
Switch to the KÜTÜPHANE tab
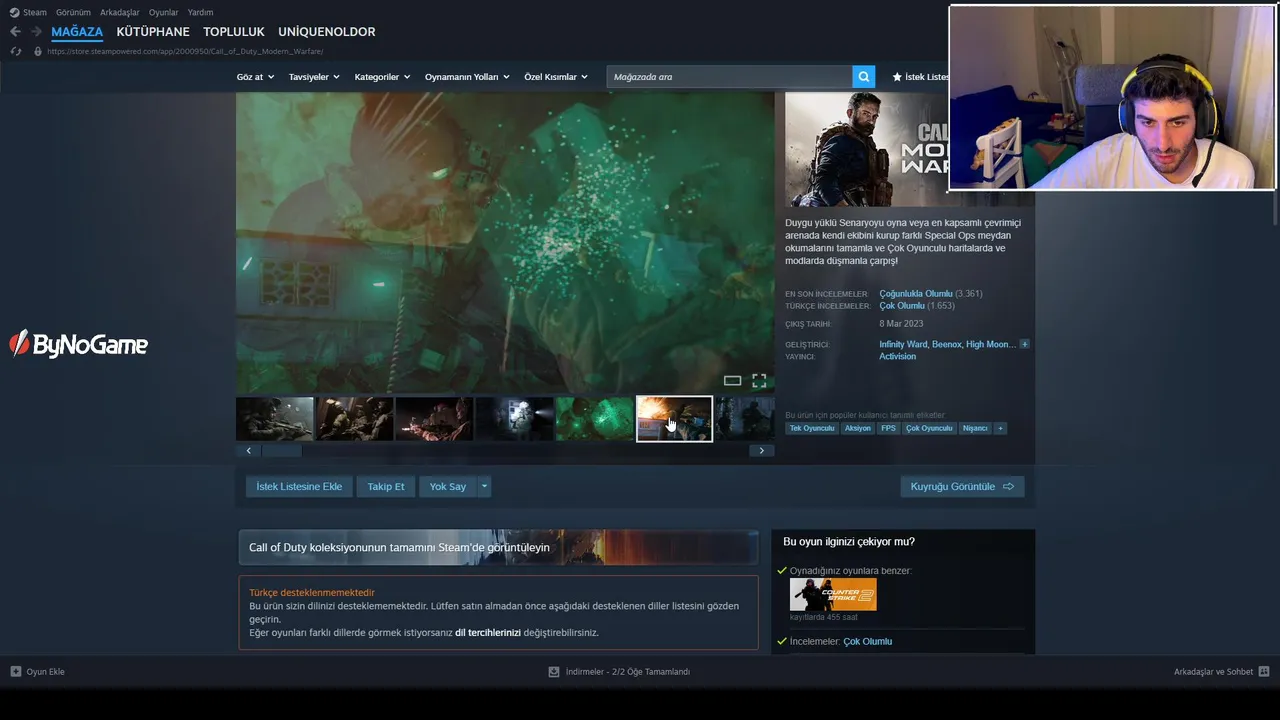[153, 32]
